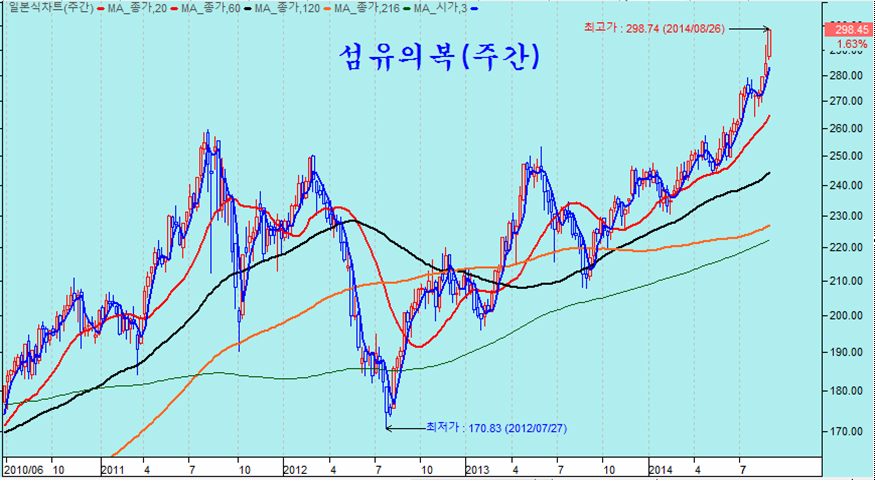
Task: Click the 2014 year label on time axis
Action: point(660,468)
